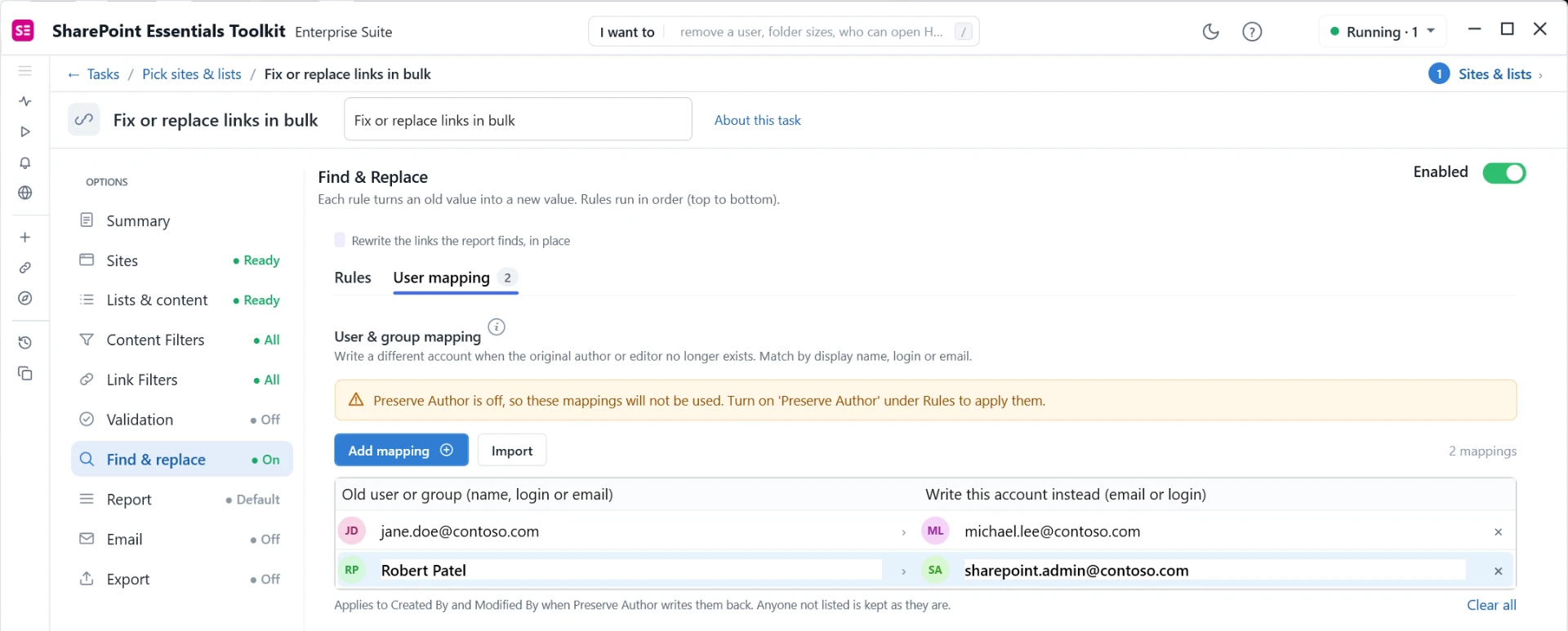Click Clear all mappings link
The height and width of the screenshot is (631, 1568).
[x=1491, y=606]
